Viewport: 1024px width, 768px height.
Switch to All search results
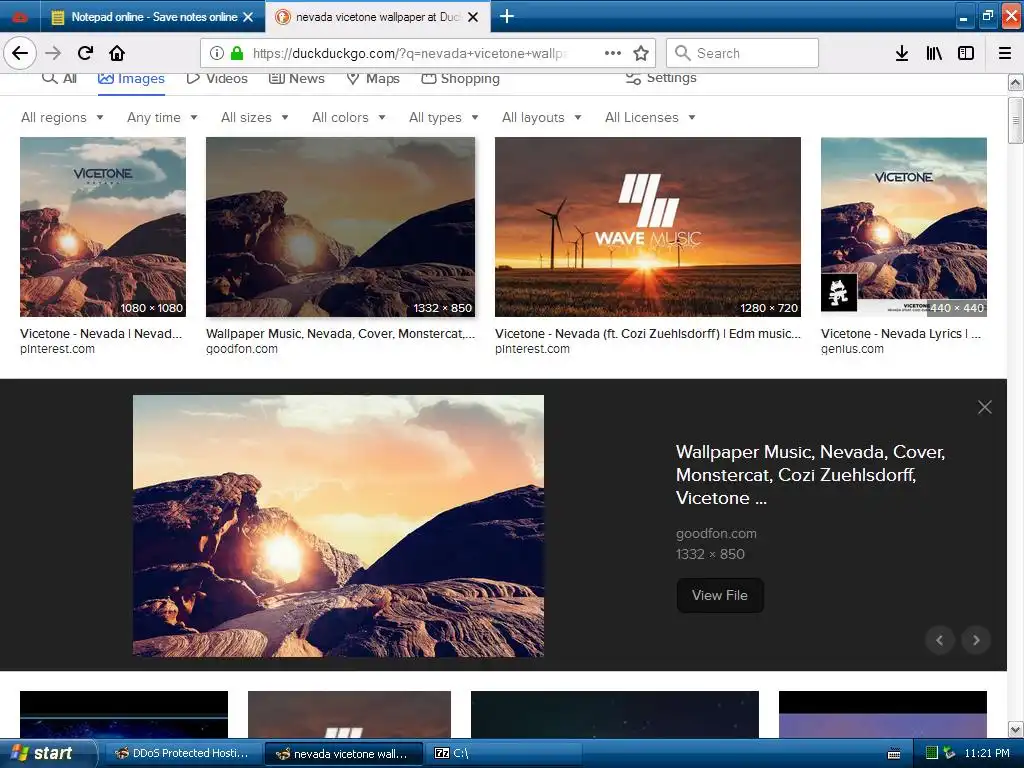[x=59, y=78]
